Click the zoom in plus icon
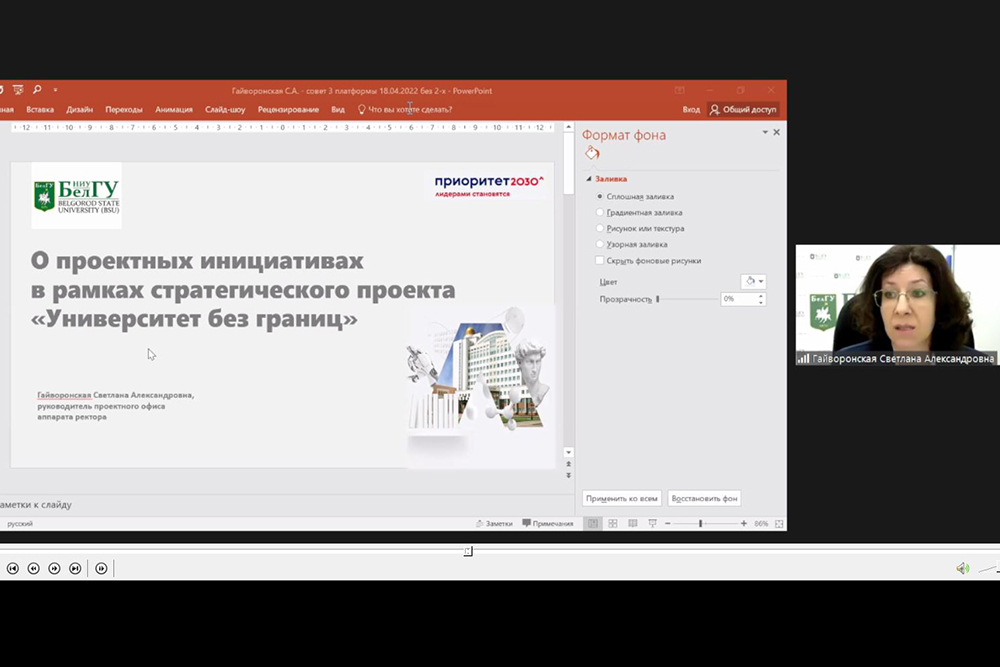The height and width of the screenshot is (667, 1000). click(743, 523)
